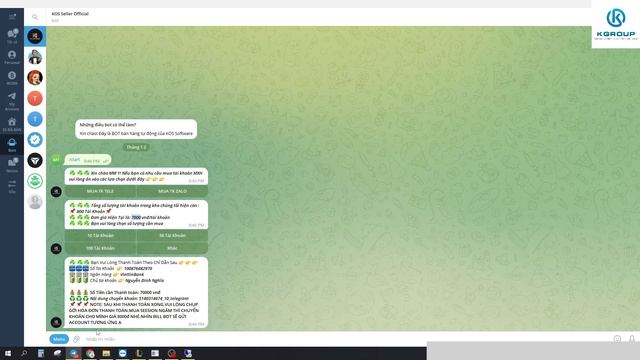
Task: Click bot avatar beside payment instructions message
Action: pyautogui.click(x=56, y=322)
